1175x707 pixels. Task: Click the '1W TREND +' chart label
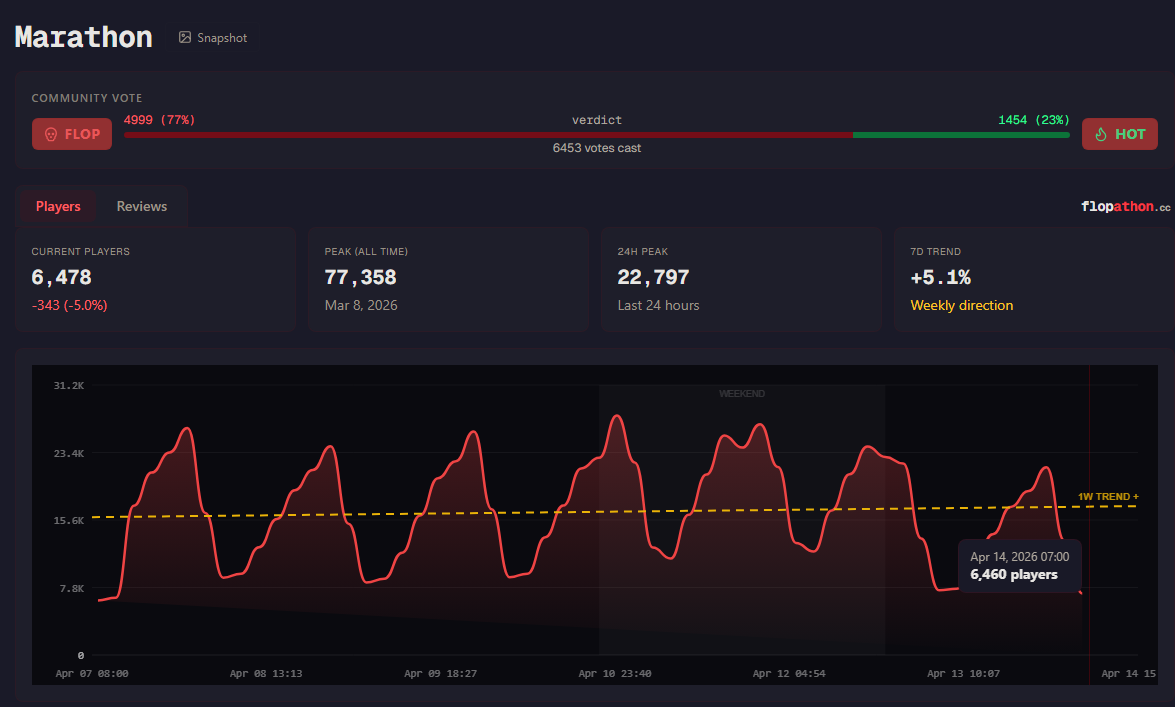click(1108, 496)
